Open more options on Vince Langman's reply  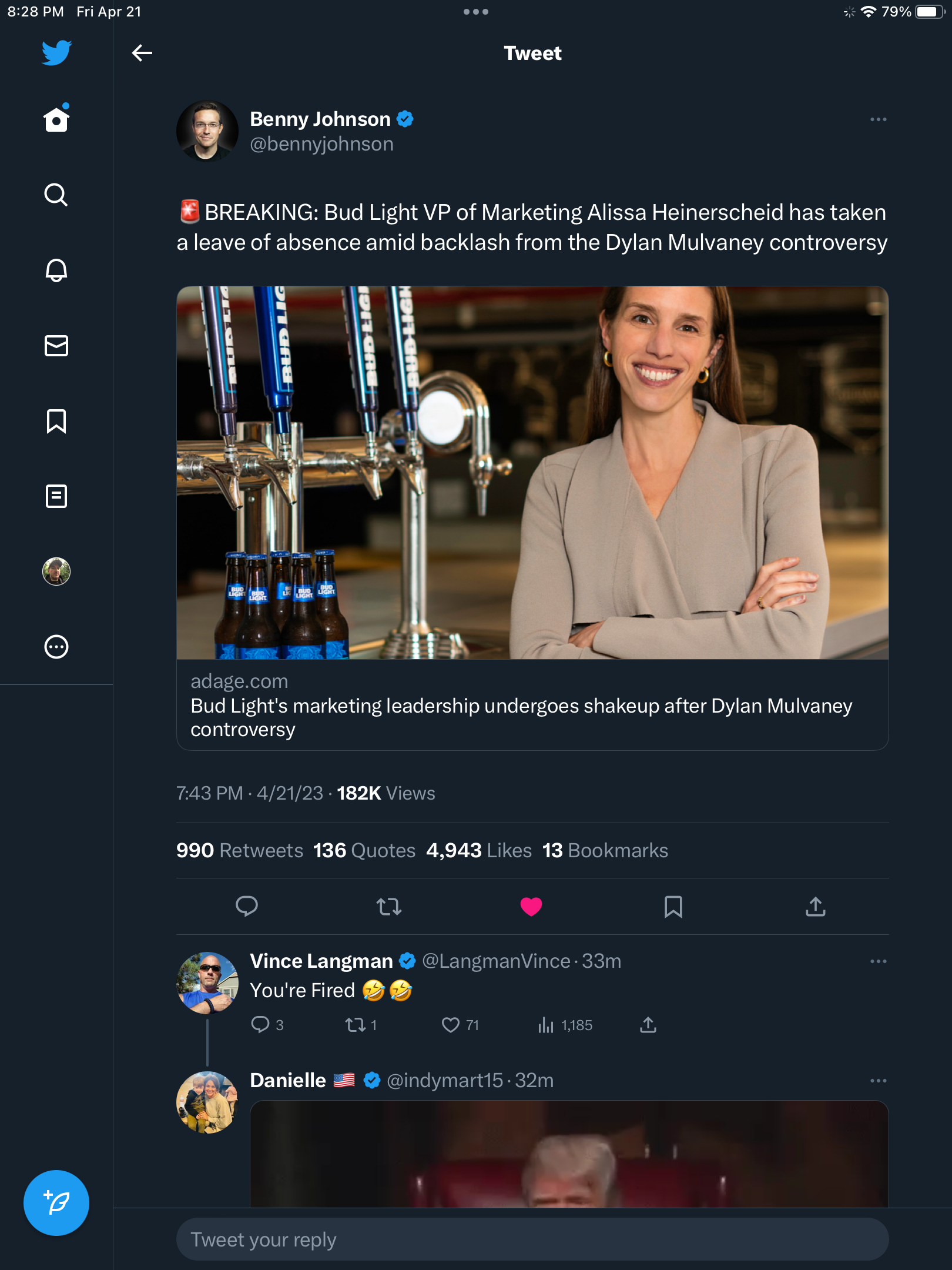(x=878, y=961)
